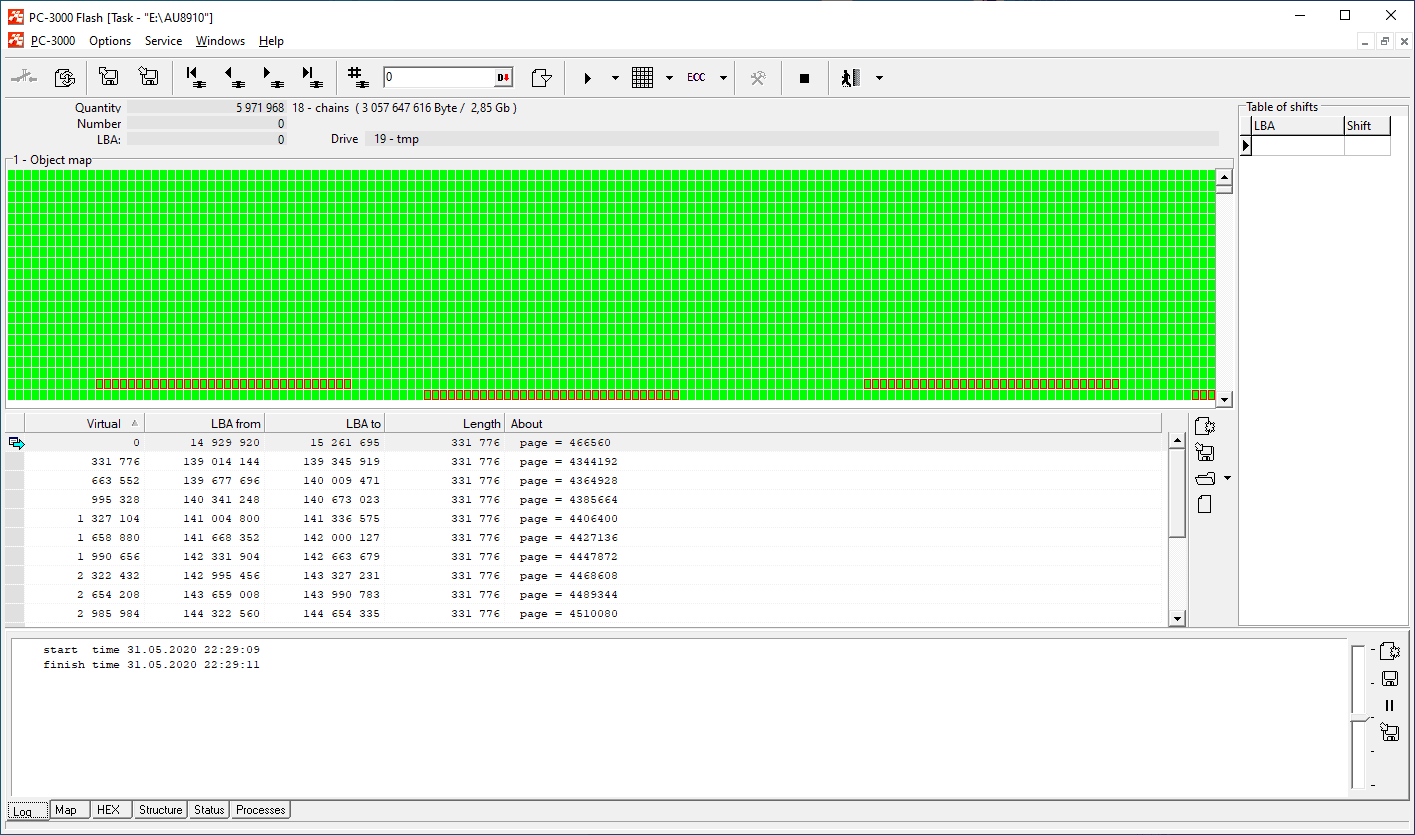Click the hammer and wrench tools icon
The width and height of the screenshot is (1415, 835).
758,77
